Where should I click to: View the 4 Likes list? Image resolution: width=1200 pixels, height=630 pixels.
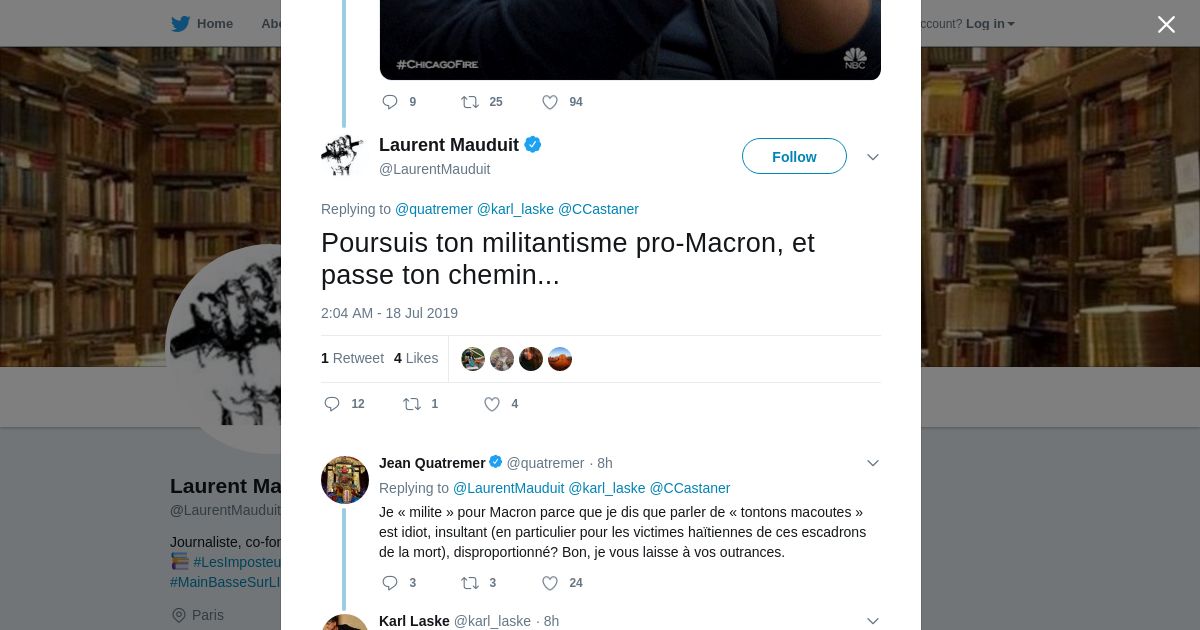click(416, 358)
